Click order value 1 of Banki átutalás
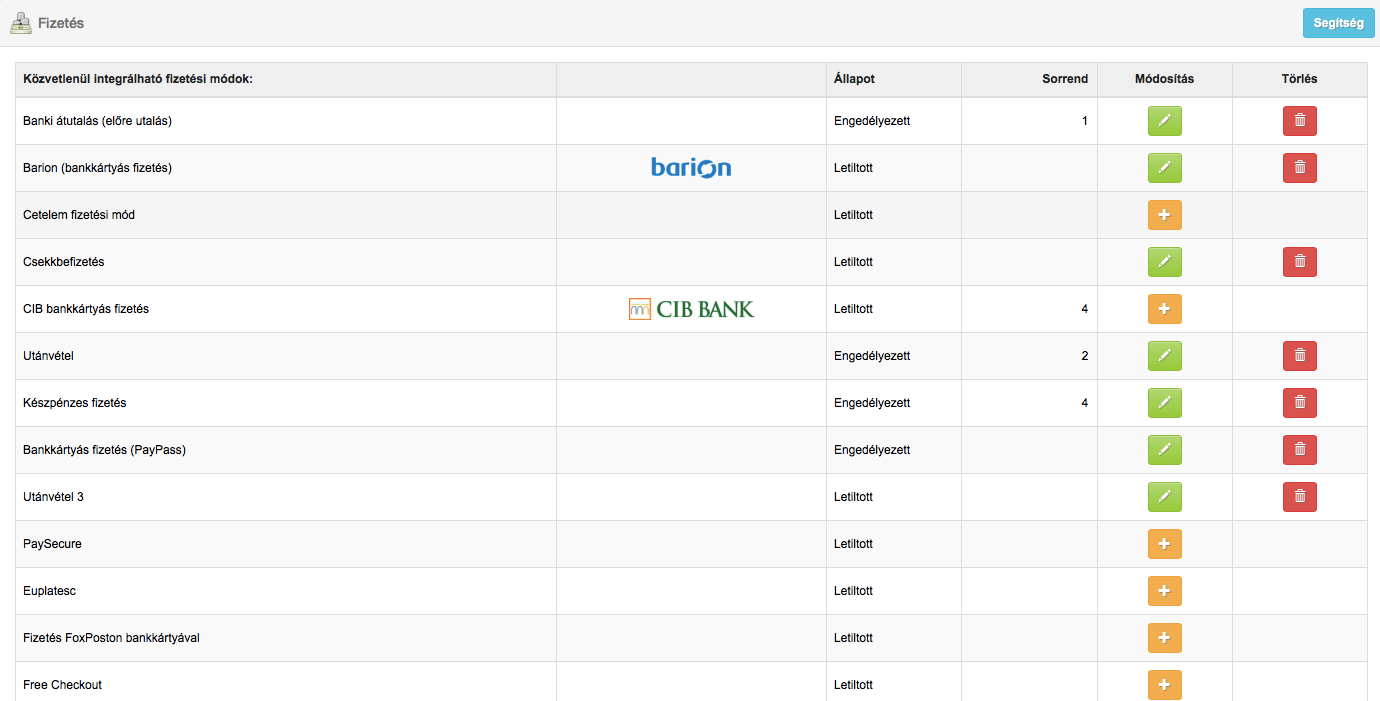 coord(1084,121)
